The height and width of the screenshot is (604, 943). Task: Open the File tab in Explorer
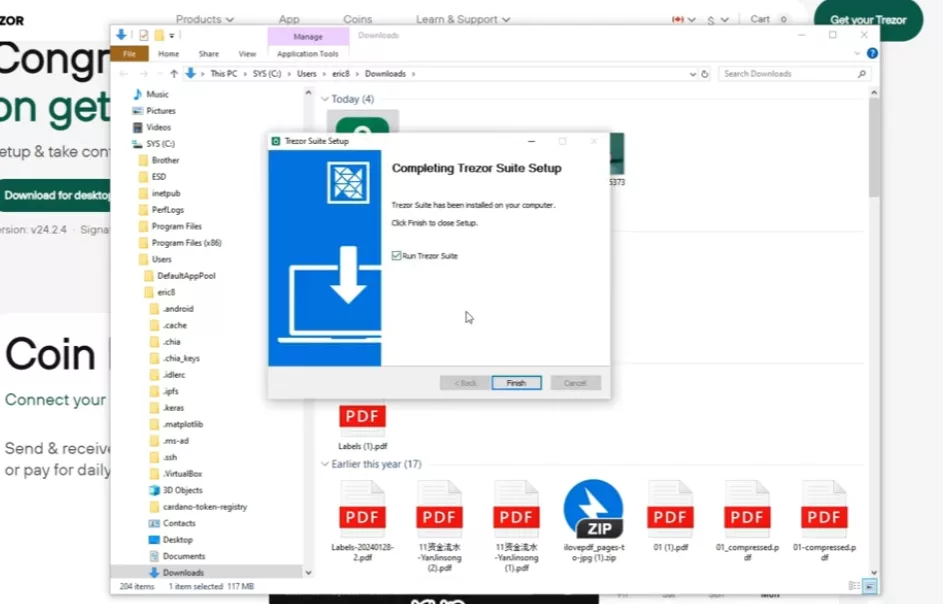129,54
